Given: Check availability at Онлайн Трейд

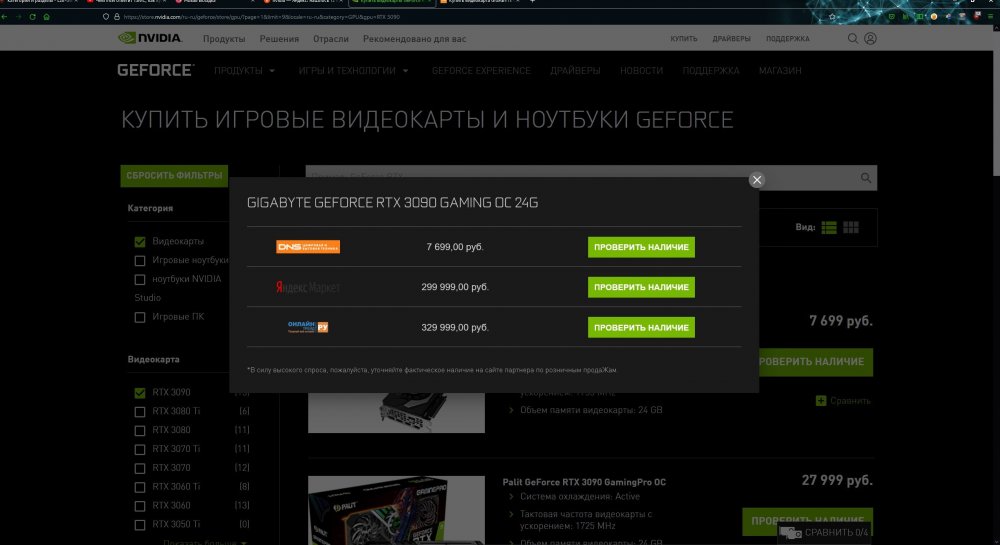Looking at the screenshot, I should point(641,328).
